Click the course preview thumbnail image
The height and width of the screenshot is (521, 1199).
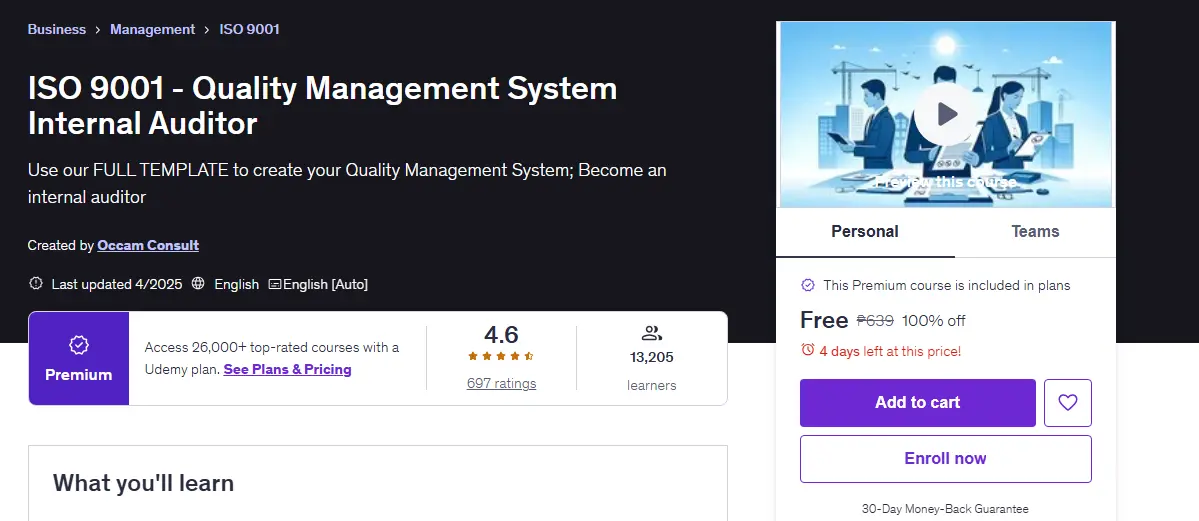coord(946,114)
